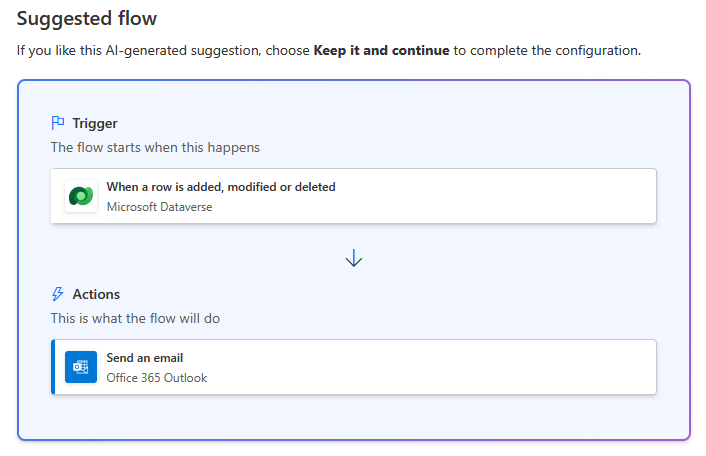Click the Office 365 Outlook connector icon
706x456 pixels.
(x=81, y=367)
